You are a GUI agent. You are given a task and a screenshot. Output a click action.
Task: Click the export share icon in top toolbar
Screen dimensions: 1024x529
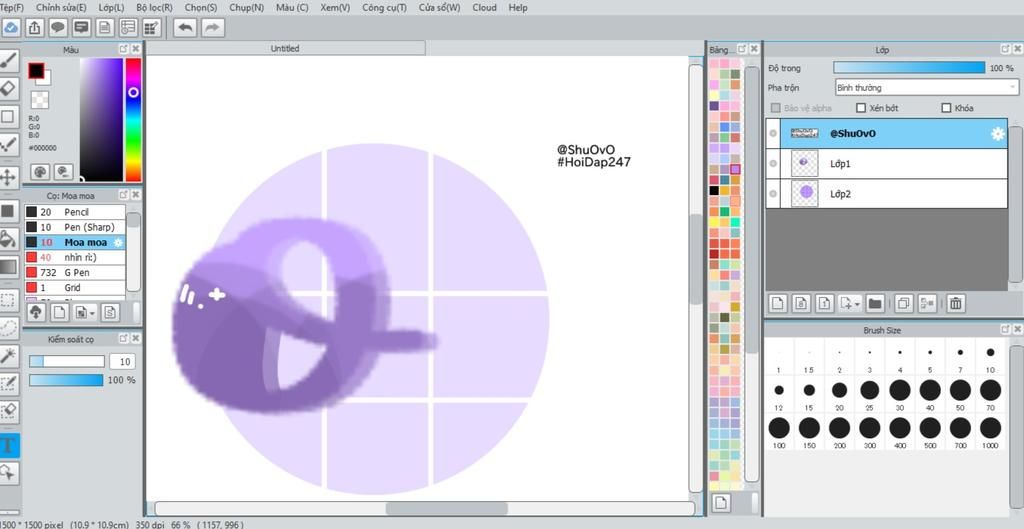34,27
